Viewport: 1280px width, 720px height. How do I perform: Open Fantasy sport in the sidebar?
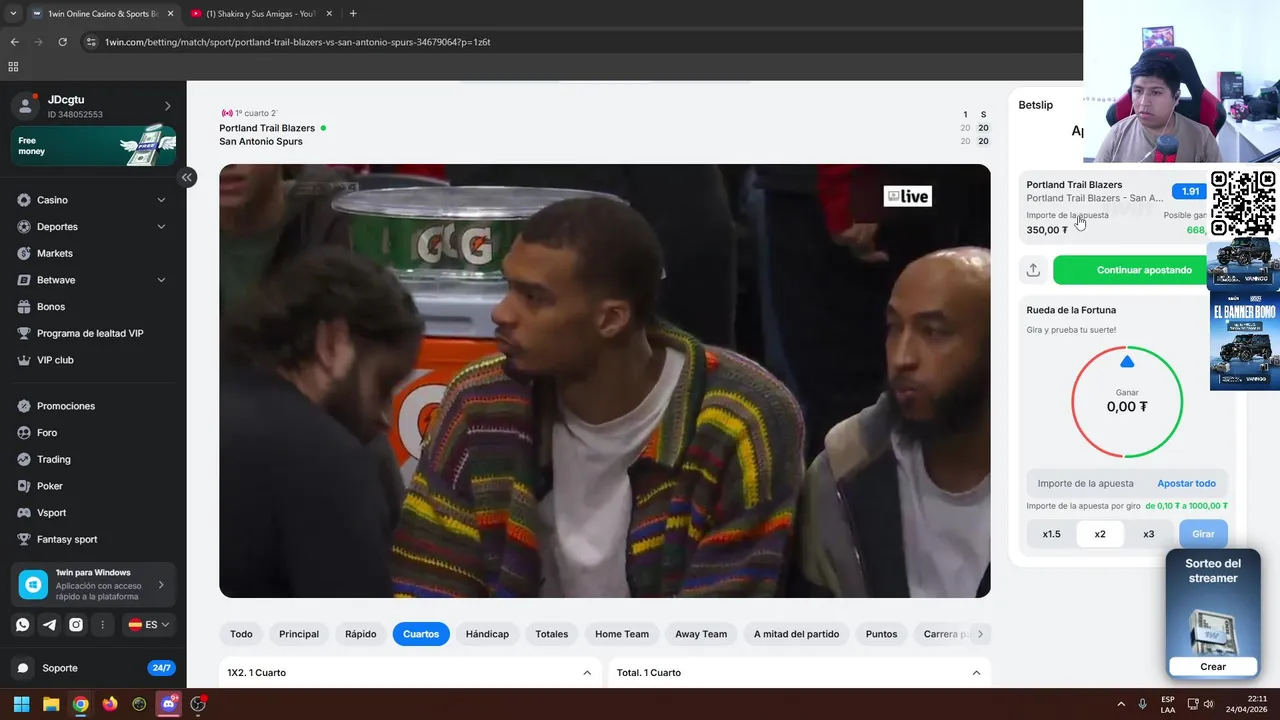tap(67, 539)
